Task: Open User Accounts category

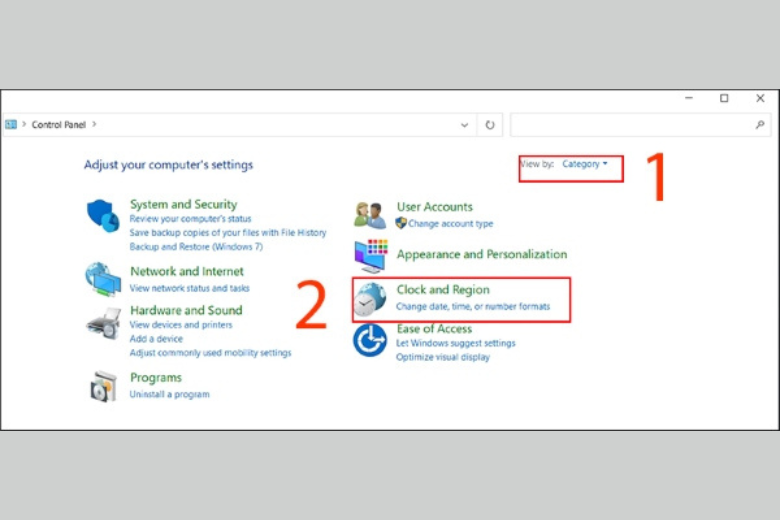Action: pos(434,207)
